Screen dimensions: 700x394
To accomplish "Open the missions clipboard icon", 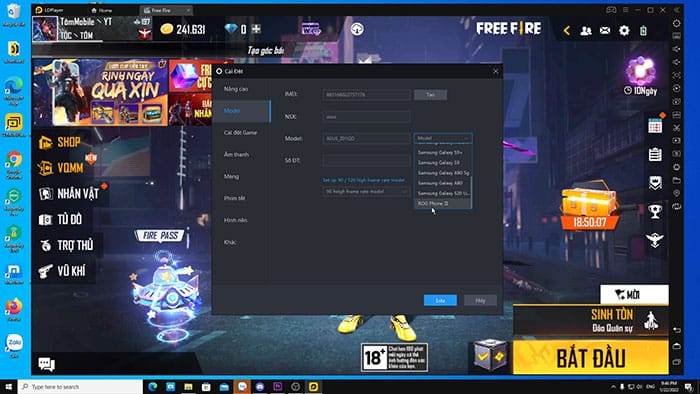I will point(655,154).
